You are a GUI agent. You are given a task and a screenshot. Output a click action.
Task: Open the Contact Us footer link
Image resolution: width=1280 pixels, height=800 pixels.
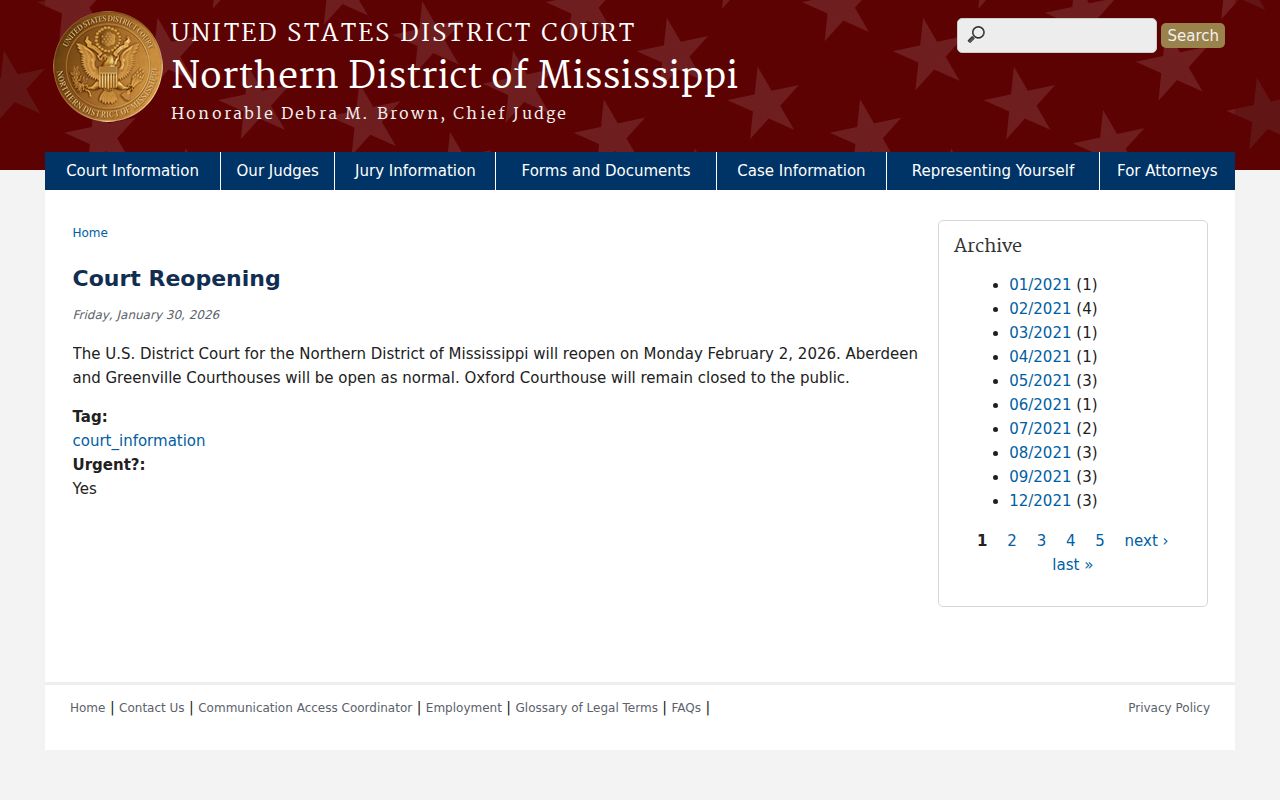pos(152,708)
